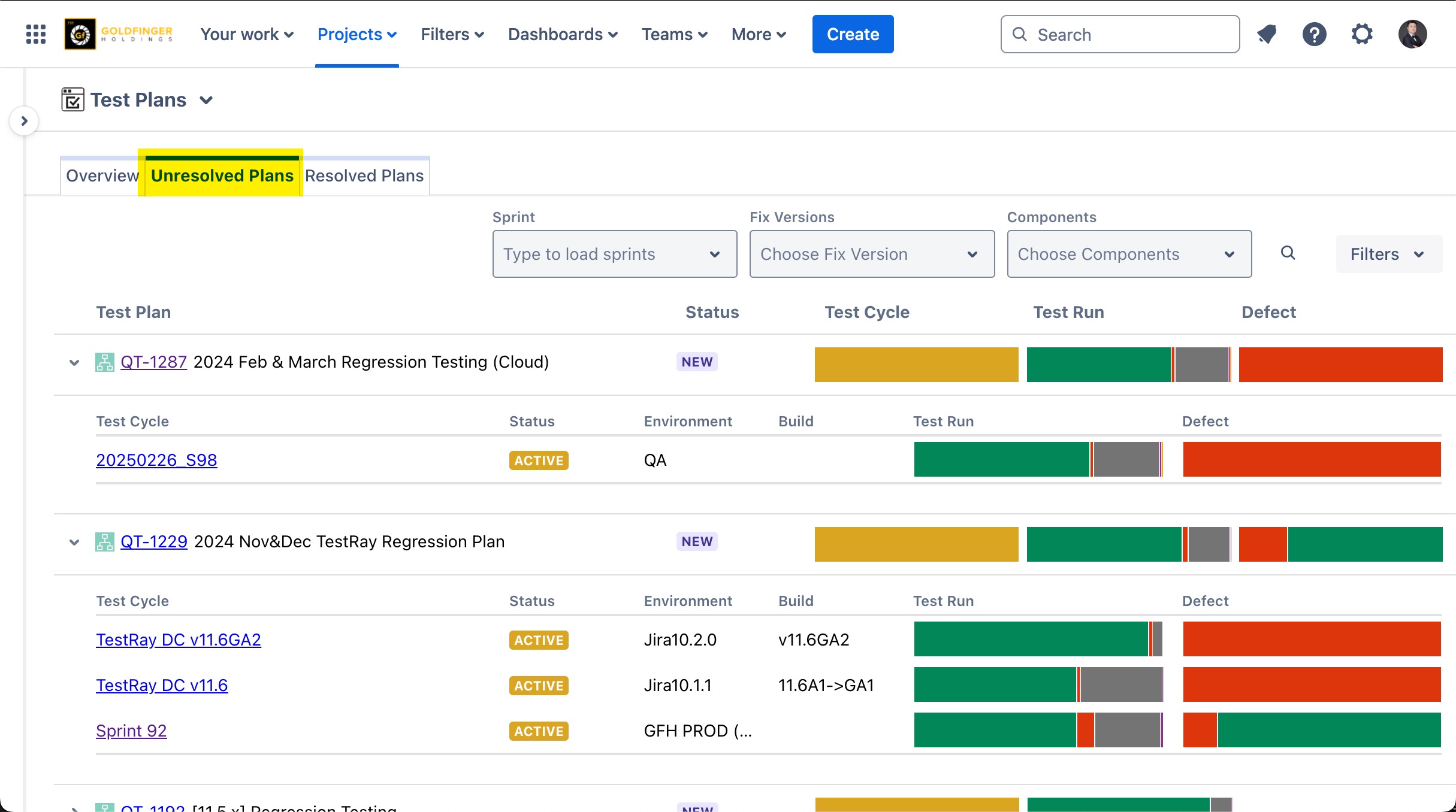Click the Test Plans checklist icon
The width and height of the screenshot is (1456, 812).
point(73,99)
